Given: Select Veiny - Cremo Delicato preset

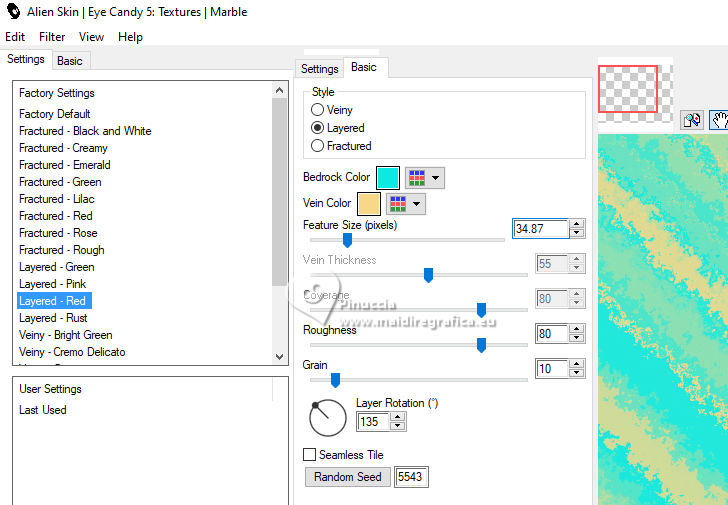Looking at the screenshot, I should click(72, 352).
